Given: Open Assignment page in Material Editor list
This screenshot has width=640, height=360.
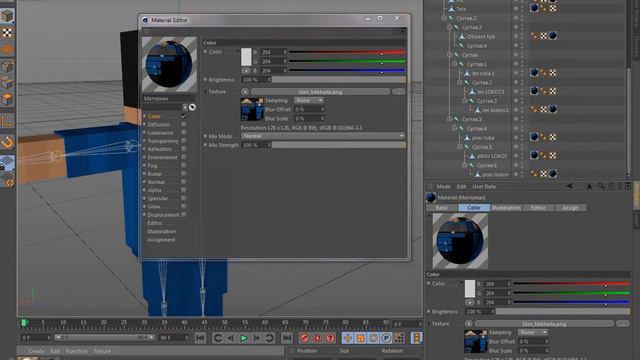Looking at the screenshot, I should 161,240.
